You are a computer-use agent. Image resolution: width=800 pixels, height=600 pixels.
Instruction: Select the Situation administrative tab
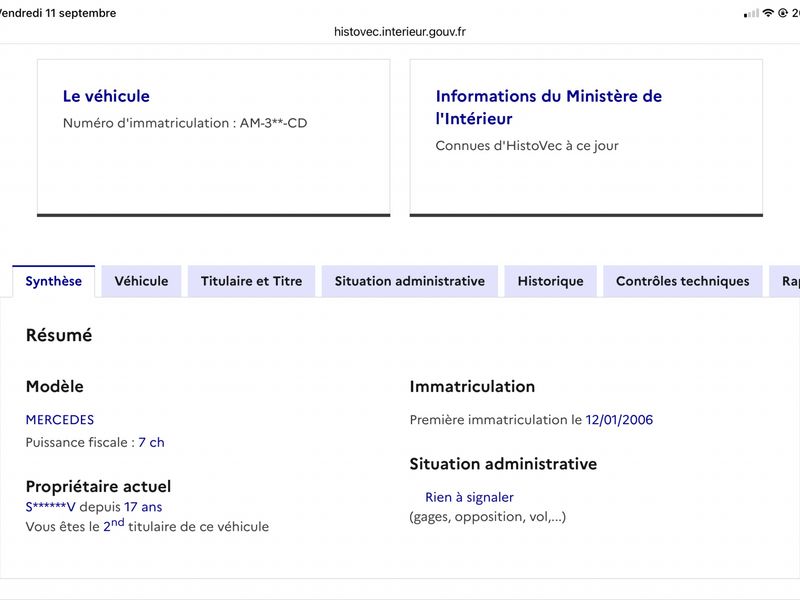(410, 281)
